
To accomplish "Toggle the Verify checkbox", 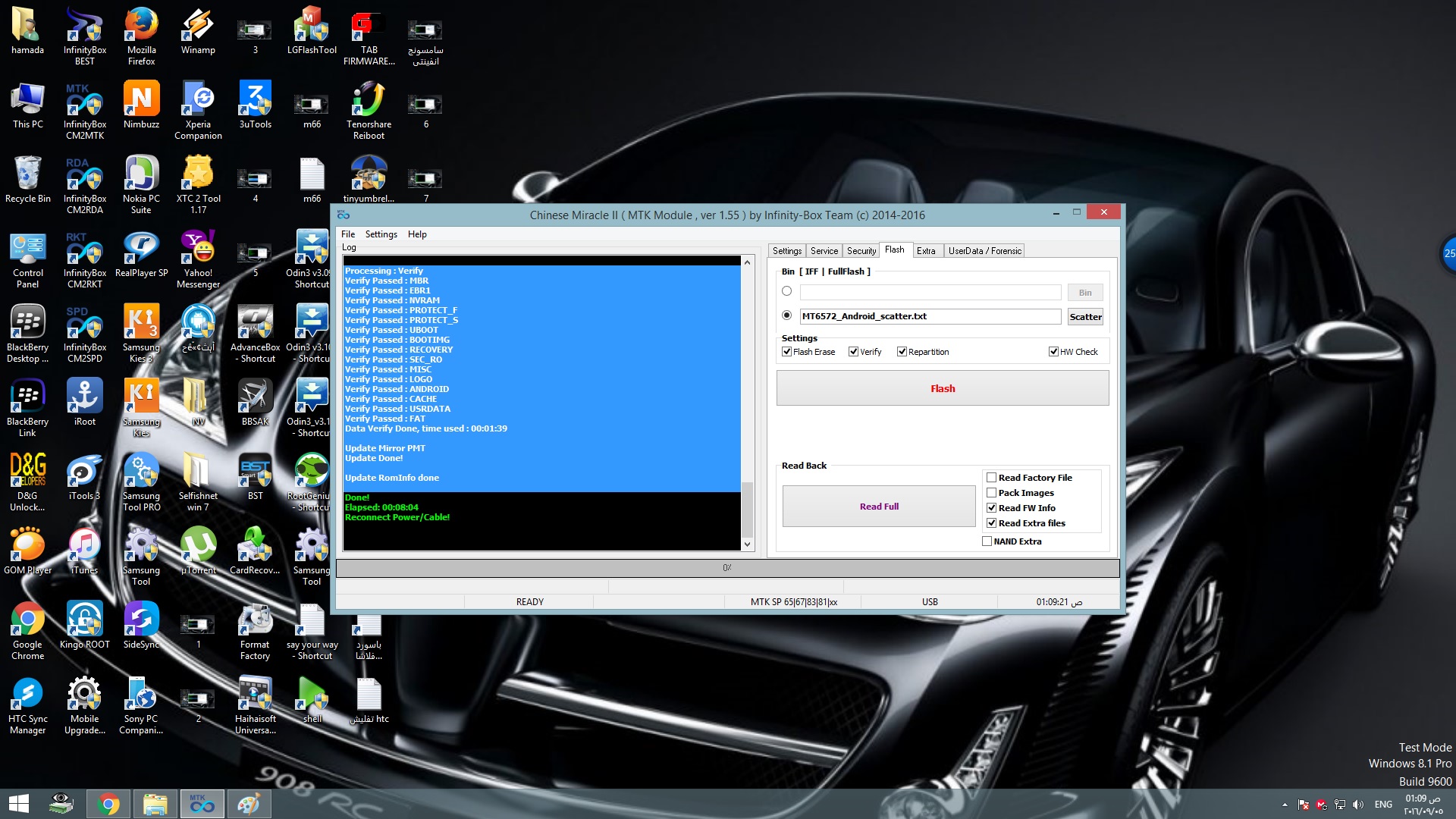I will [x=853, y=352].
